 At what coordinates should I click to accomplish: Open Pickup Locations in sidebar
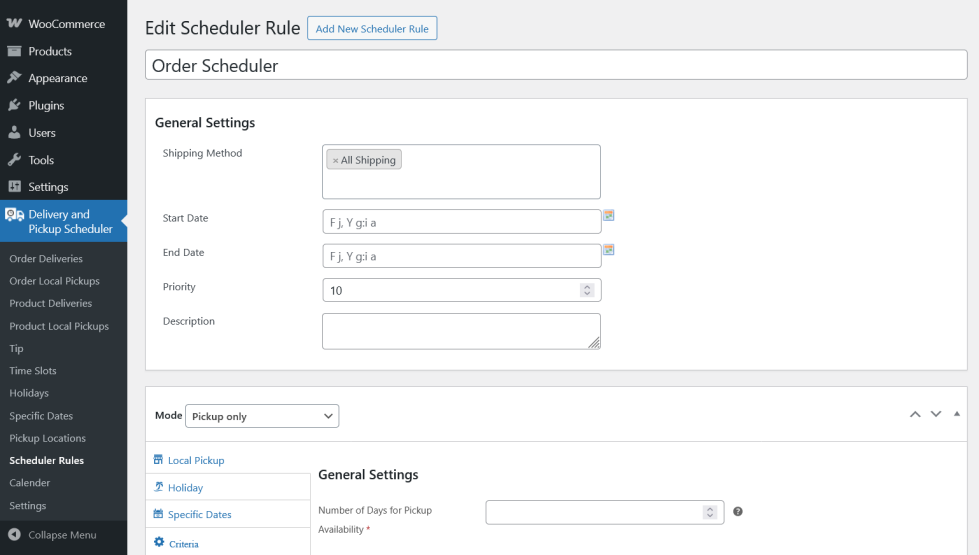47,438
